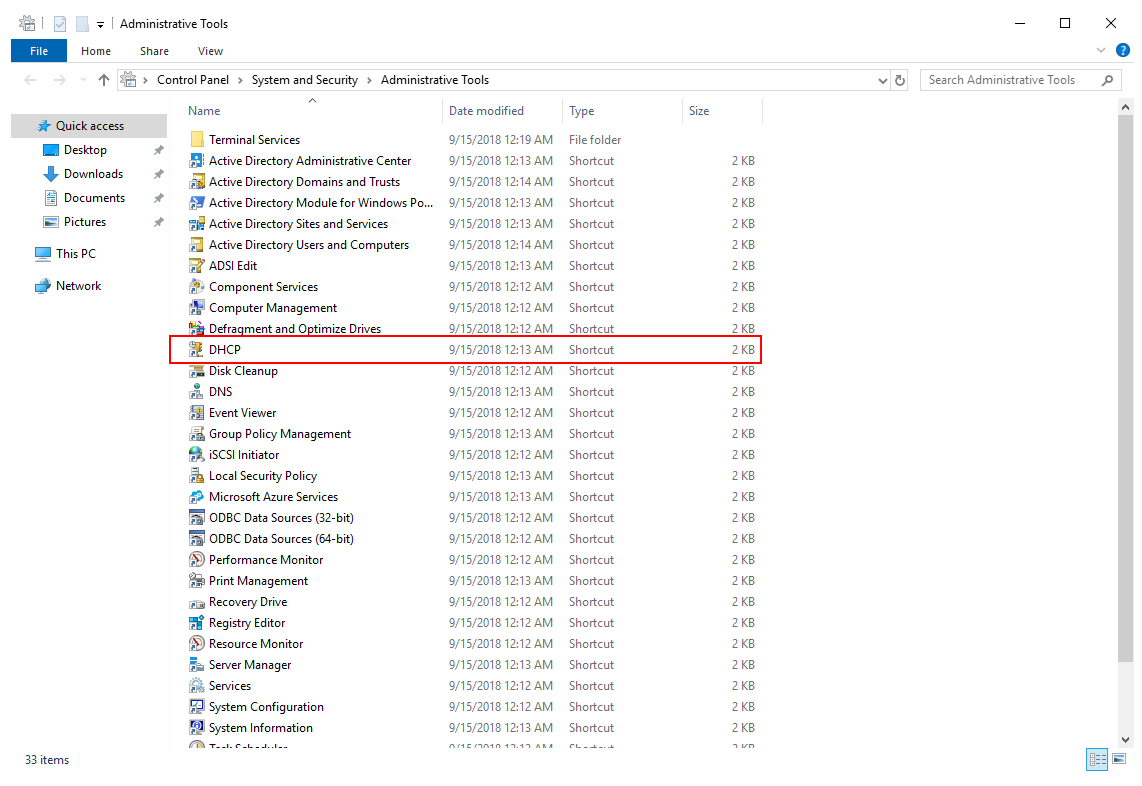
Task: Open the Quick Access Toolbar customize dropdown
Action: (101, 25)
